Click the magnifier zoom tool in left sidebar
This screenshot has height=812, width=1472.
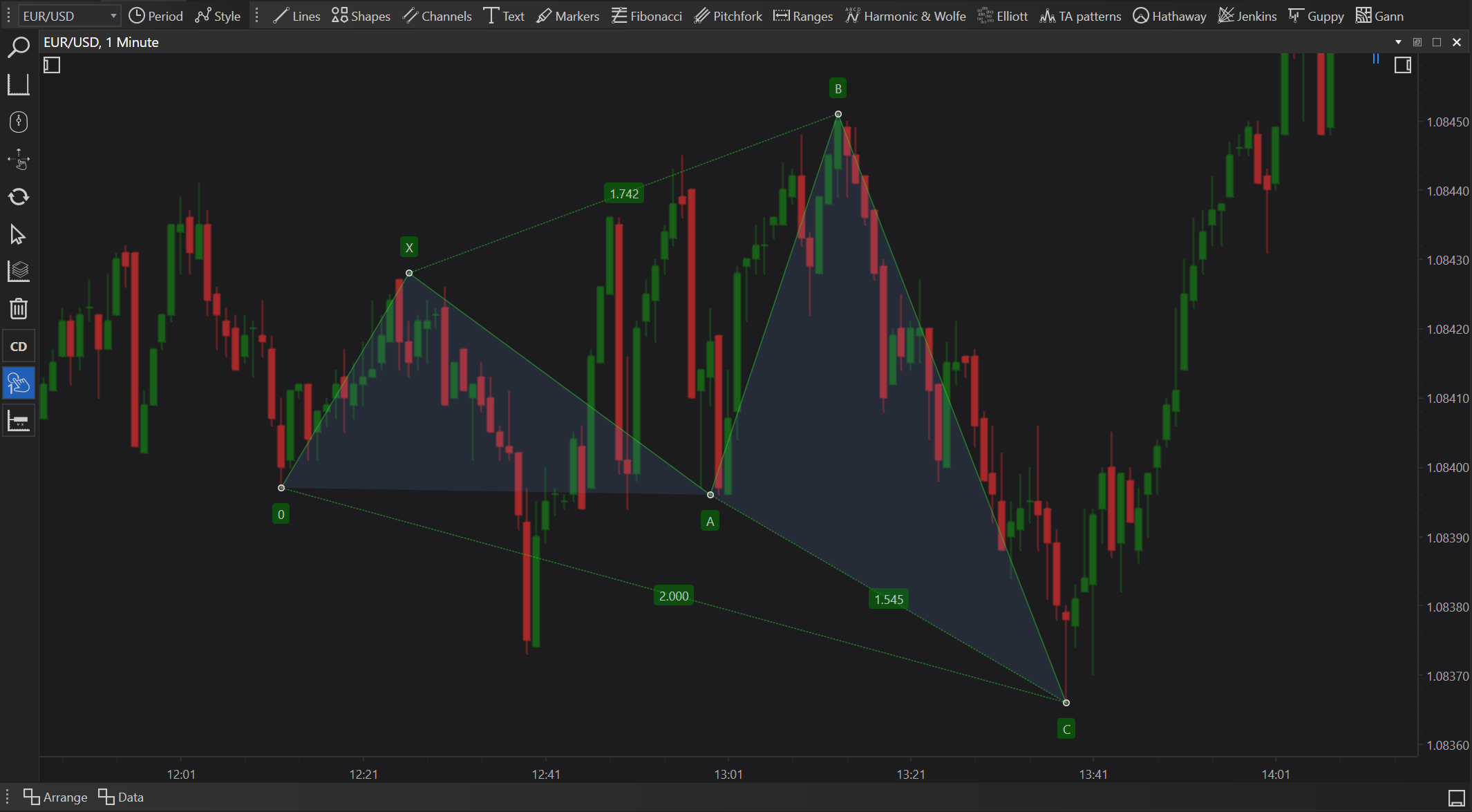(x=19, y=47)
